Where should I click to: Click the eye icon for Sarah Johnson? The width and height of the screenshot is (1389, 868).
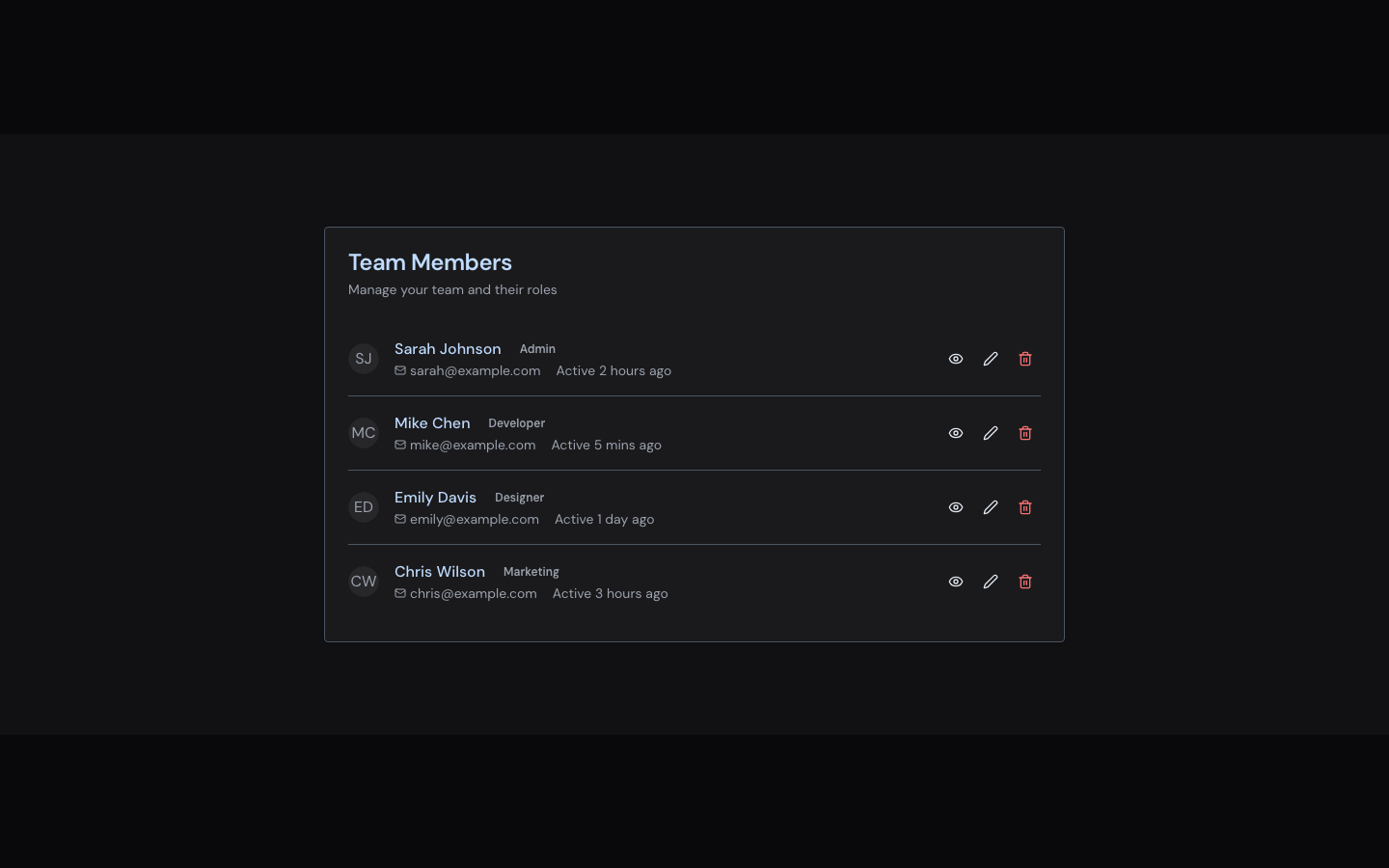coord(956,359)
